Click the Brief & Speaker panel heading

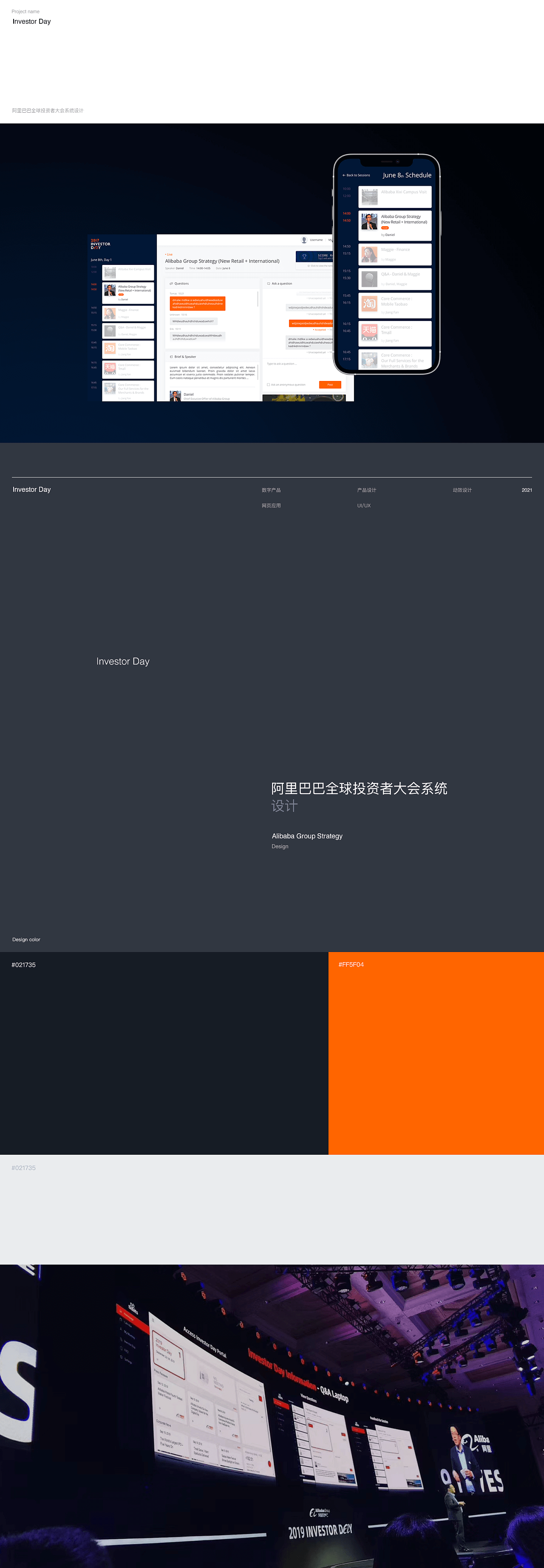[x=183, y=357]
